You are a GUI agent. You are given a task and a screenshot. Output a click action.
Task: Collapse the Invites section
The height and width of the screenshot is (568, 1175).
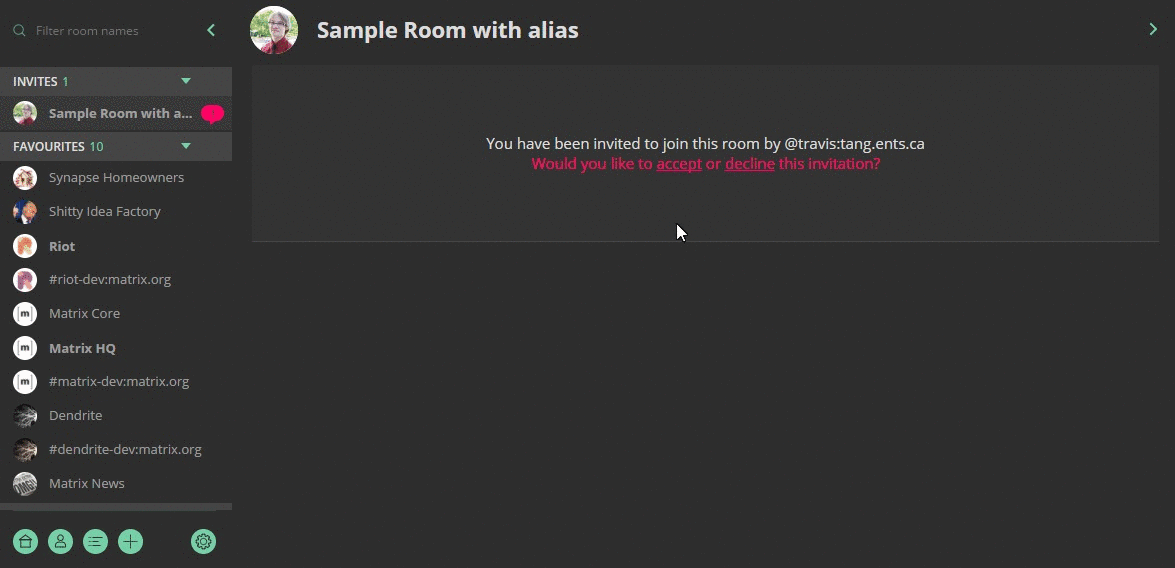click(186, 81)
